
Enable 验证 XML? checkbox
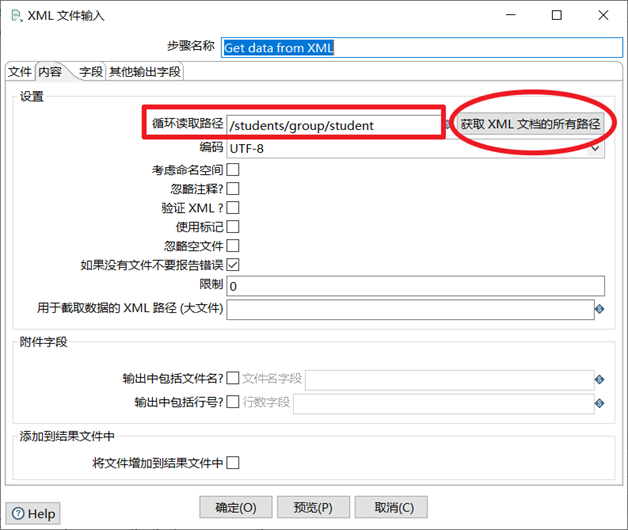pos(233,208)
